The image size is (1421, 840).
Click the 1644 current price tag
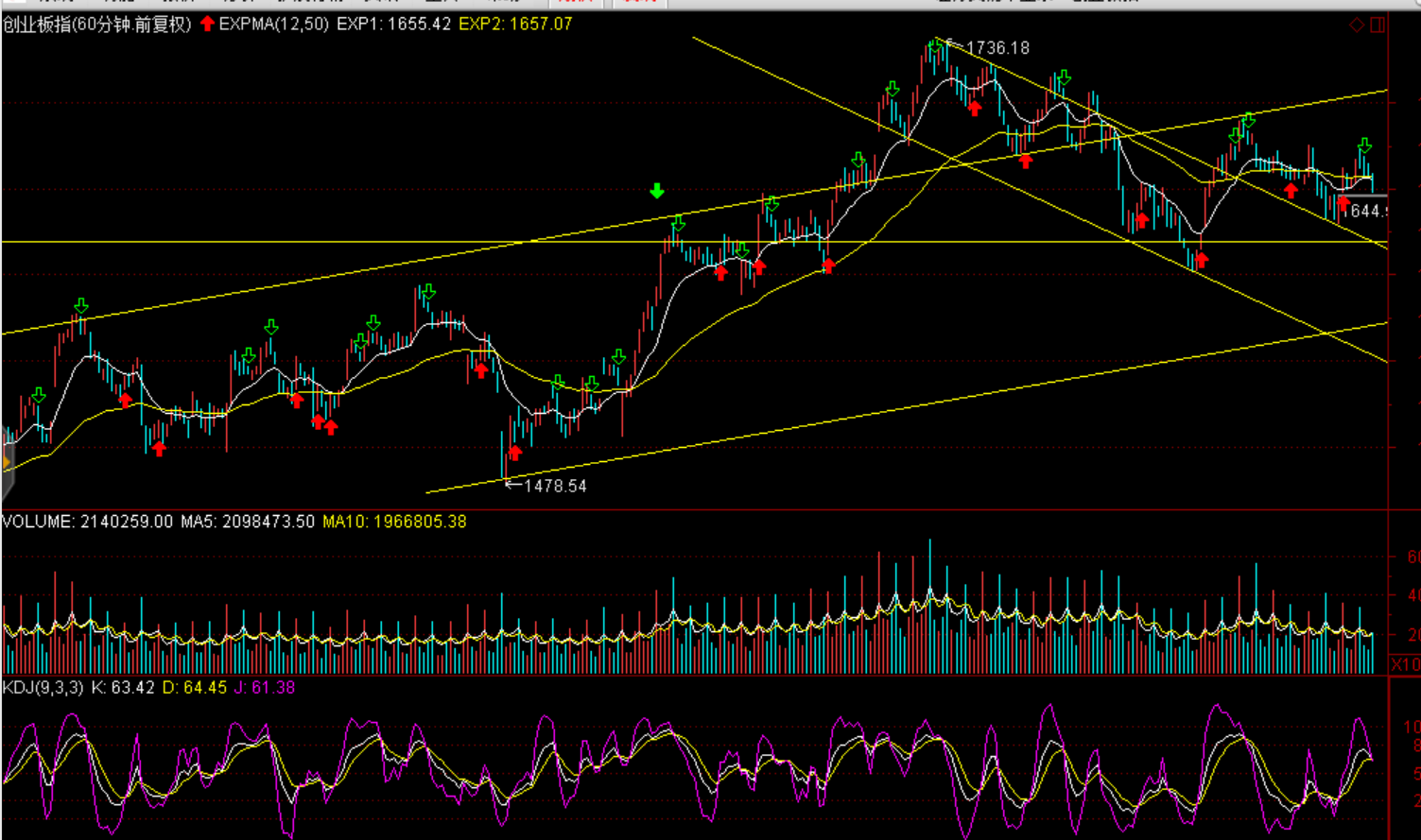click(x=1363, y=211)
